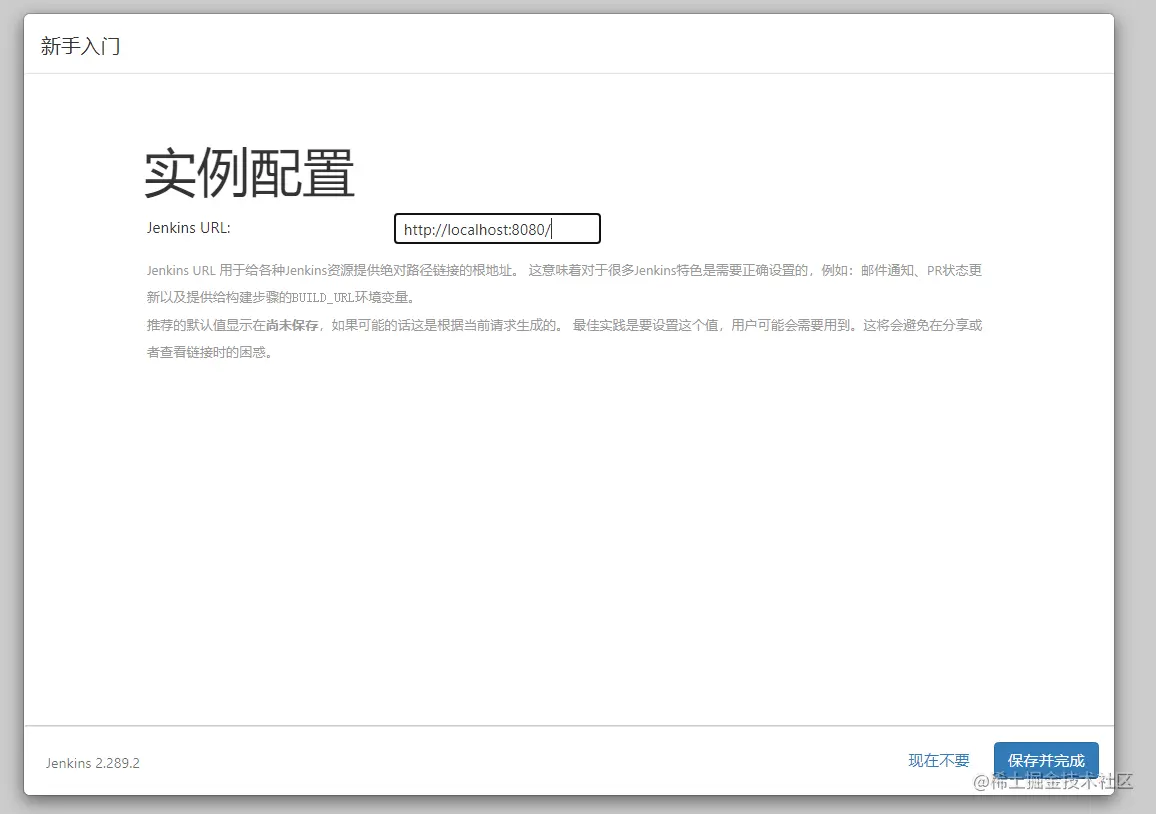Click the BUILD_URL环境变量 description line
The image size is (1156, 814).
tap(280, 298)
